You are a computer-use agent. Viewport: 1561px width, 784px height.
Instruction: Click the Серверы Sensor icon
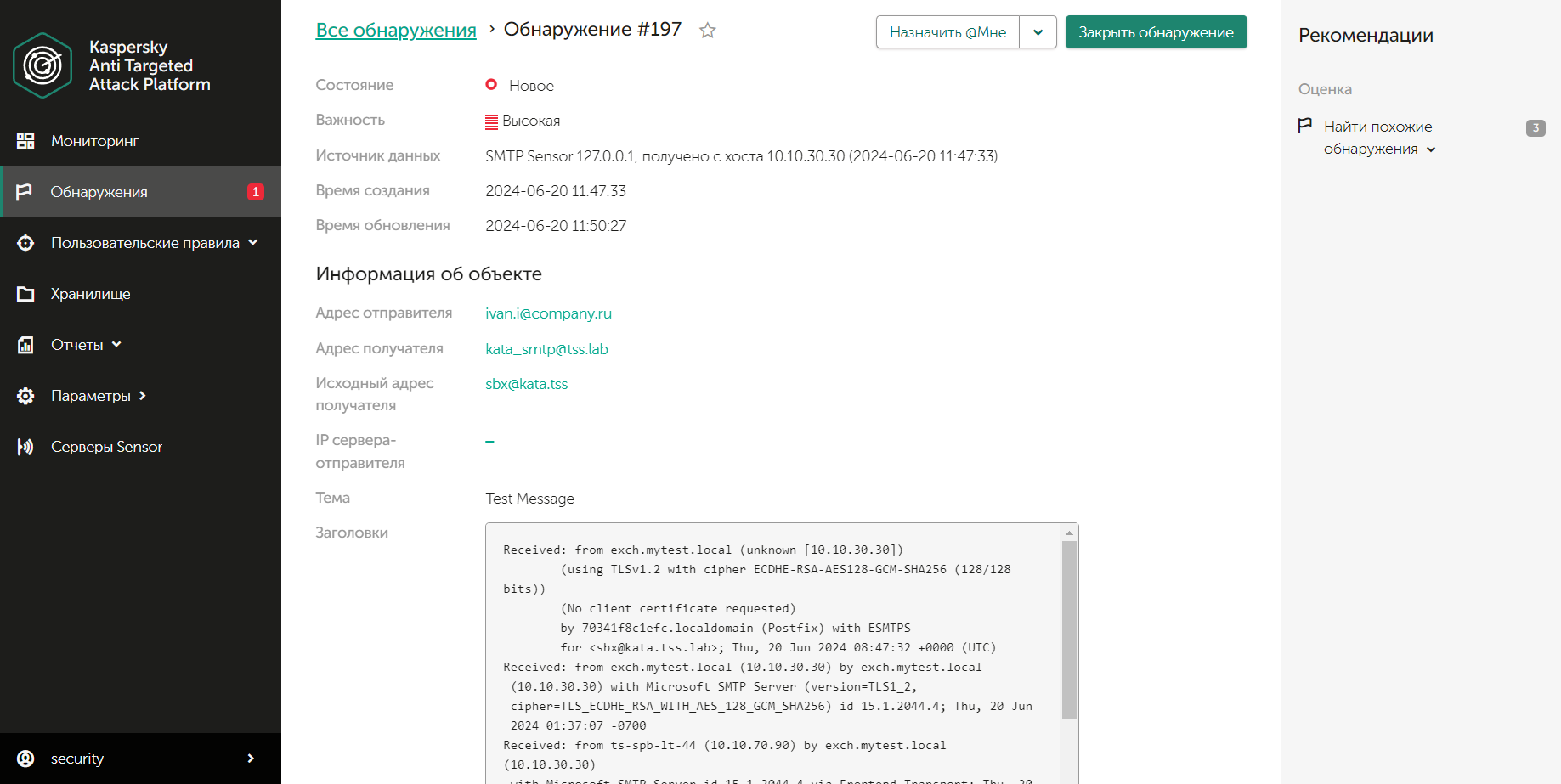pos(25,447)
